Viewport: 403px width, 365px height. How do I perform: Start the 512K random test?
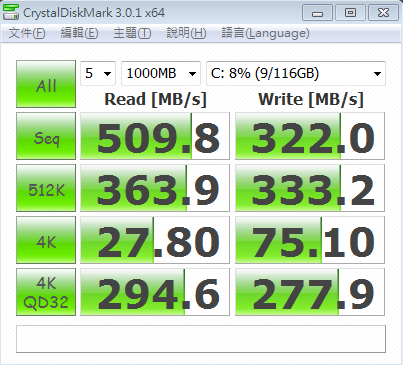(x=46, y=188)
